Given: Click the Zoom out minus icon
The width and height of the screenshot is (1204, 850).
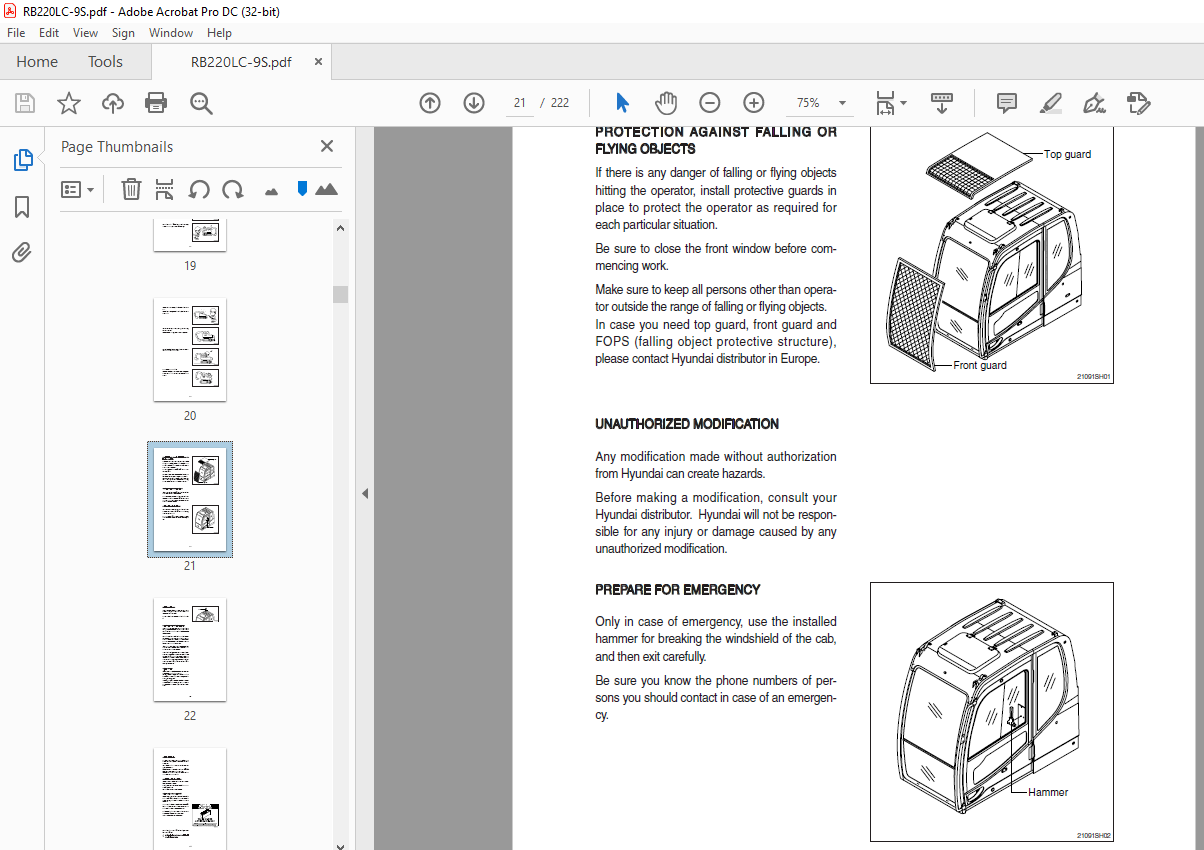Looking at the screenshot, I should point(709,103).
